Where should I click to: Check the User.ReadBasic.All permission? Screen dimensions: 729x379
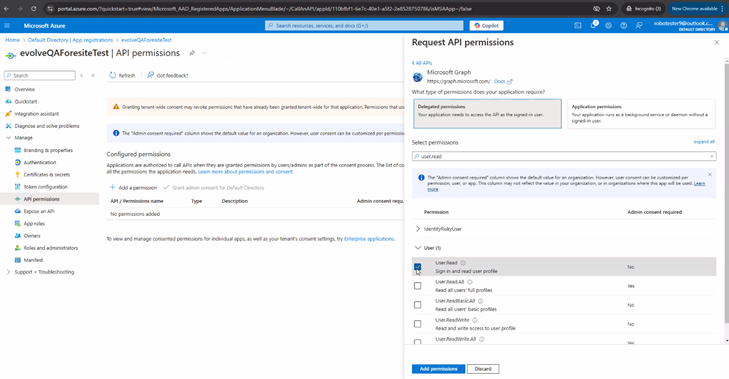click(x=418, y=305)
